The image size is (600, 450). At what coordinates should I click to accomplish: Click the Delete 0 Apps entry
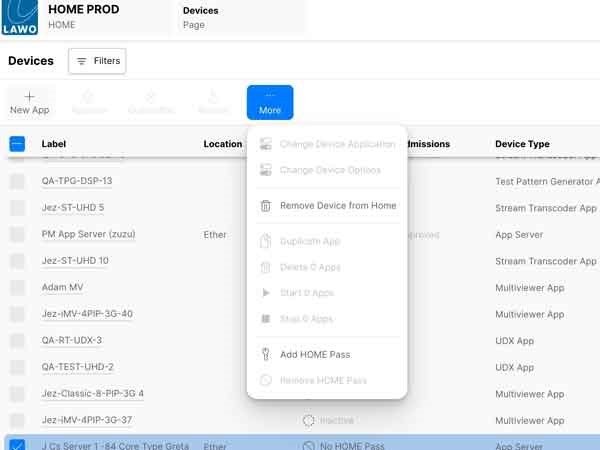coord(328,267)
